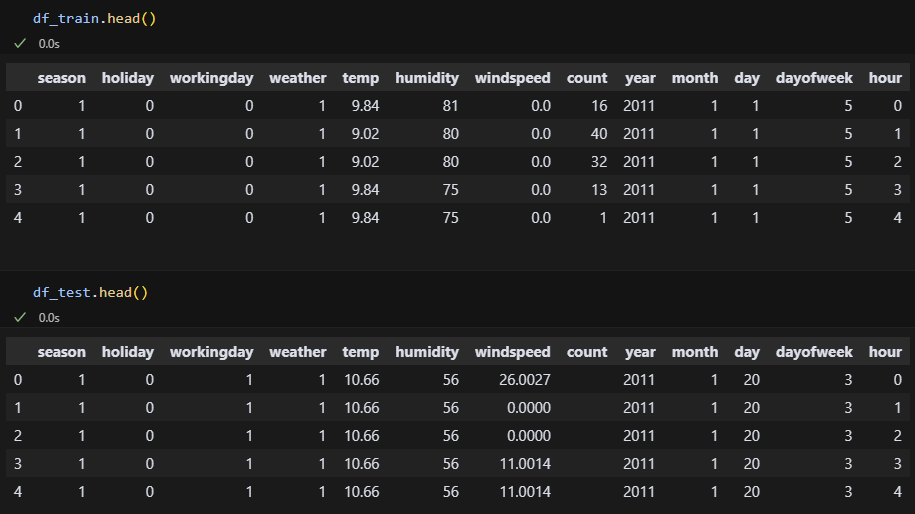
Task: Select the cell with windspeed 26.0027
Action: coord(524,380)
